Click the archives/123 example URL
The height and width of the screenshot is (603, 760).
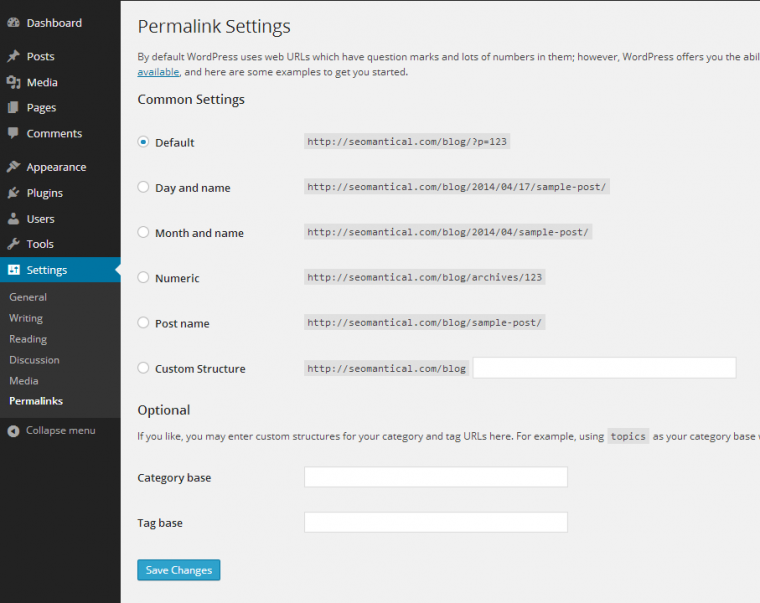[x=425, y=277]
